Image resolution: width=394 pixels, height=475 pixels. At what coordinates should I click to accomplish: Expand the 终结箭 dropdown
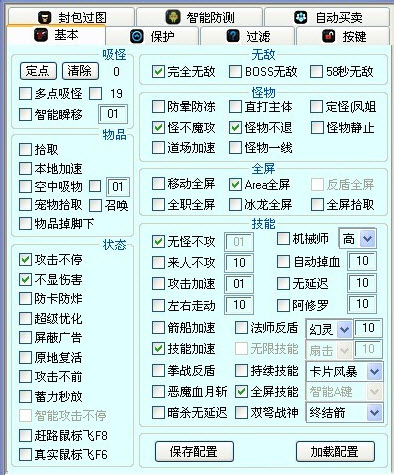(344, 413)
